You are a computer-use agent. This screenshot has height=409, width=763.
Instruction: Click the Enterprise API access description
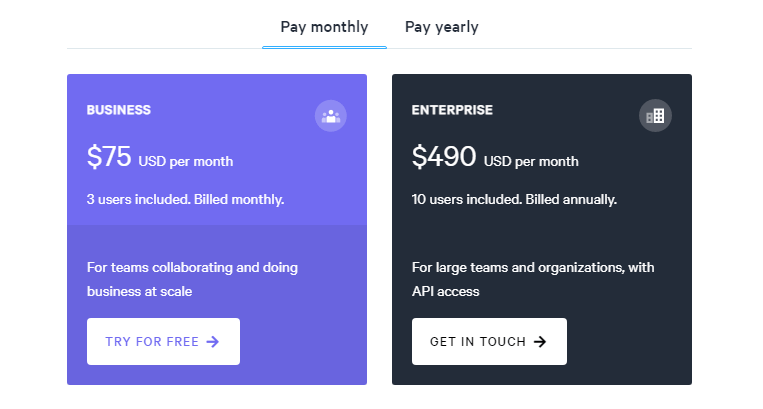click(533, 279)
